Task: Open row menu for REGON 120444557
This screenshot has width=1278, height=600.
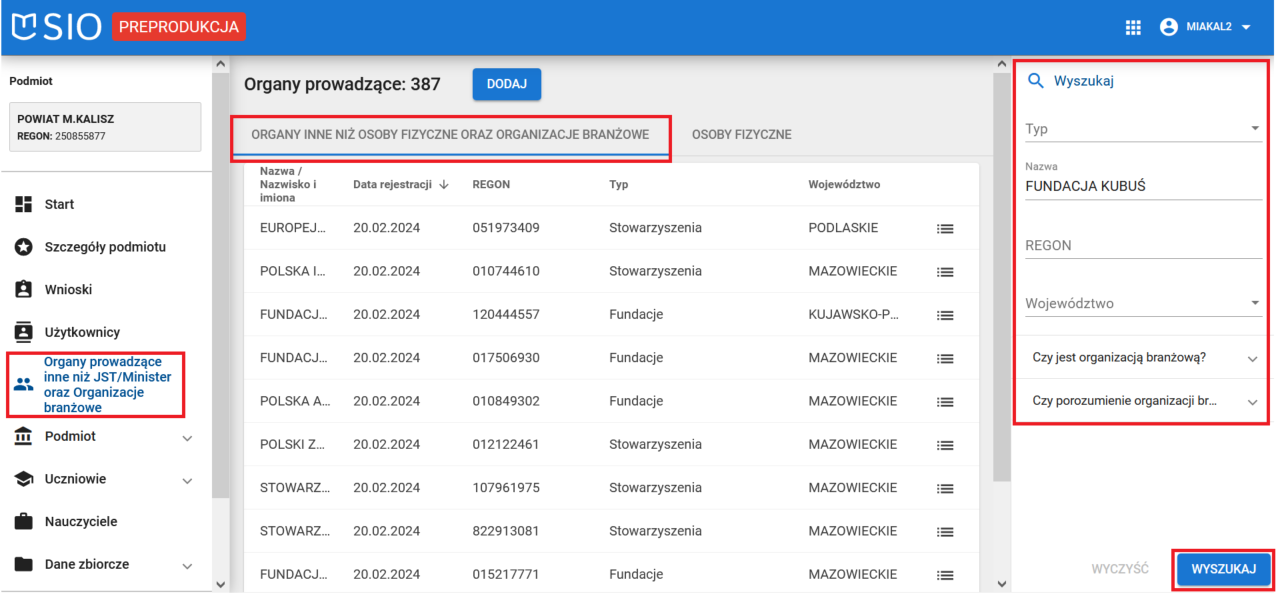Action: [944, 315]
